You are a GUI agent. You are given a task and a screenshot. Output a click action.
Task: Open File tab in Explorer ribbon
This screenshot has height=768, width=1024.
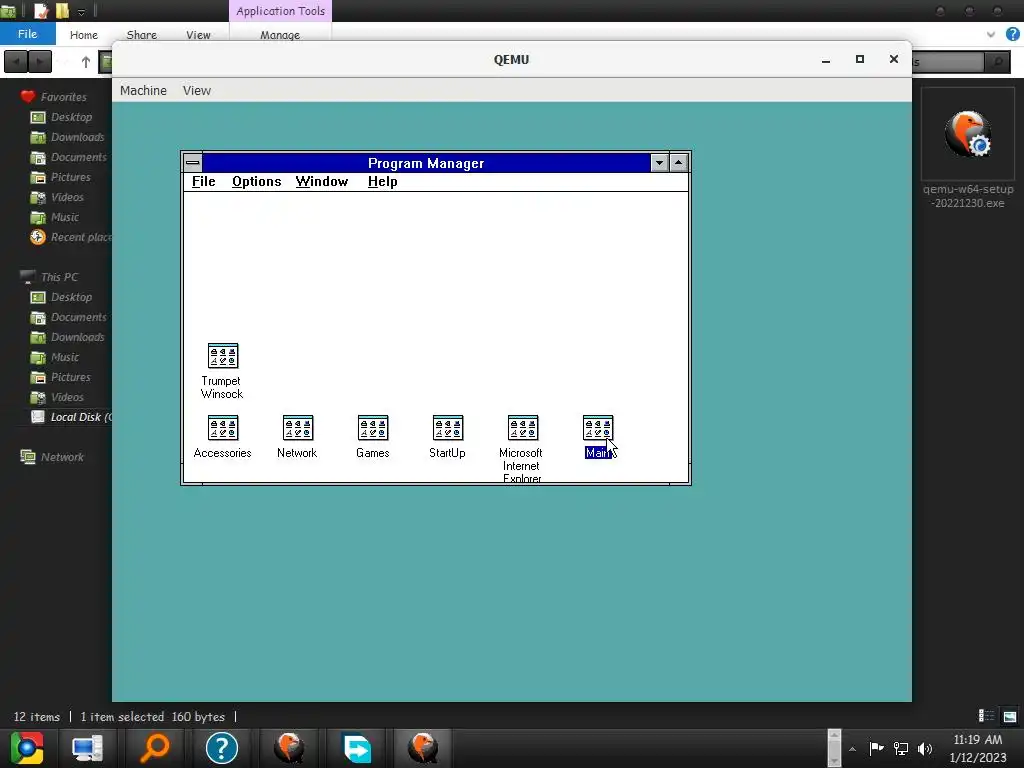coord(27,34)
